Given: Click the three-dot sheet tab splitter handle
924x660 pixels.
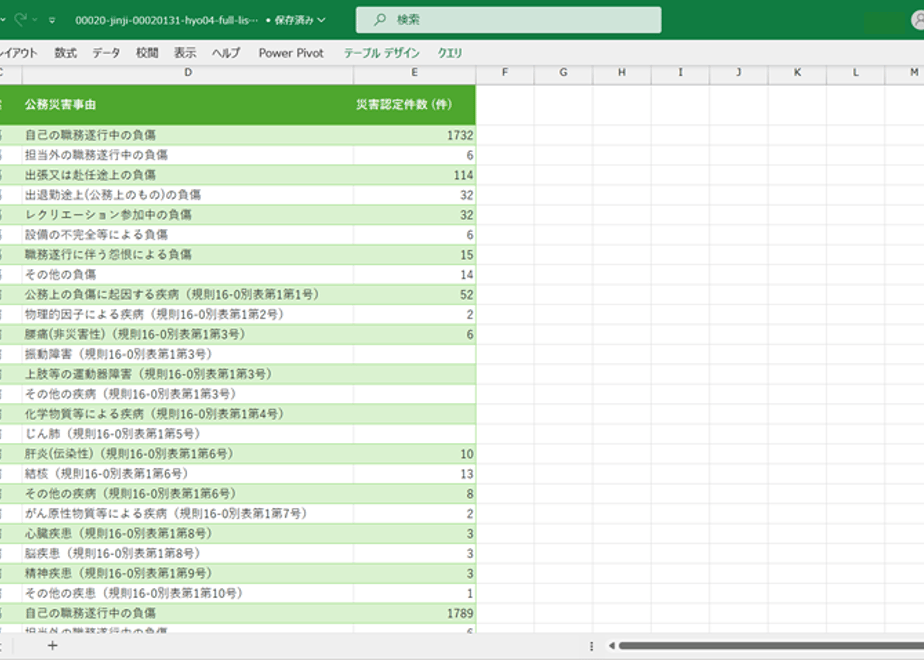Looking at the screenshot, I should tap(591, 646).
